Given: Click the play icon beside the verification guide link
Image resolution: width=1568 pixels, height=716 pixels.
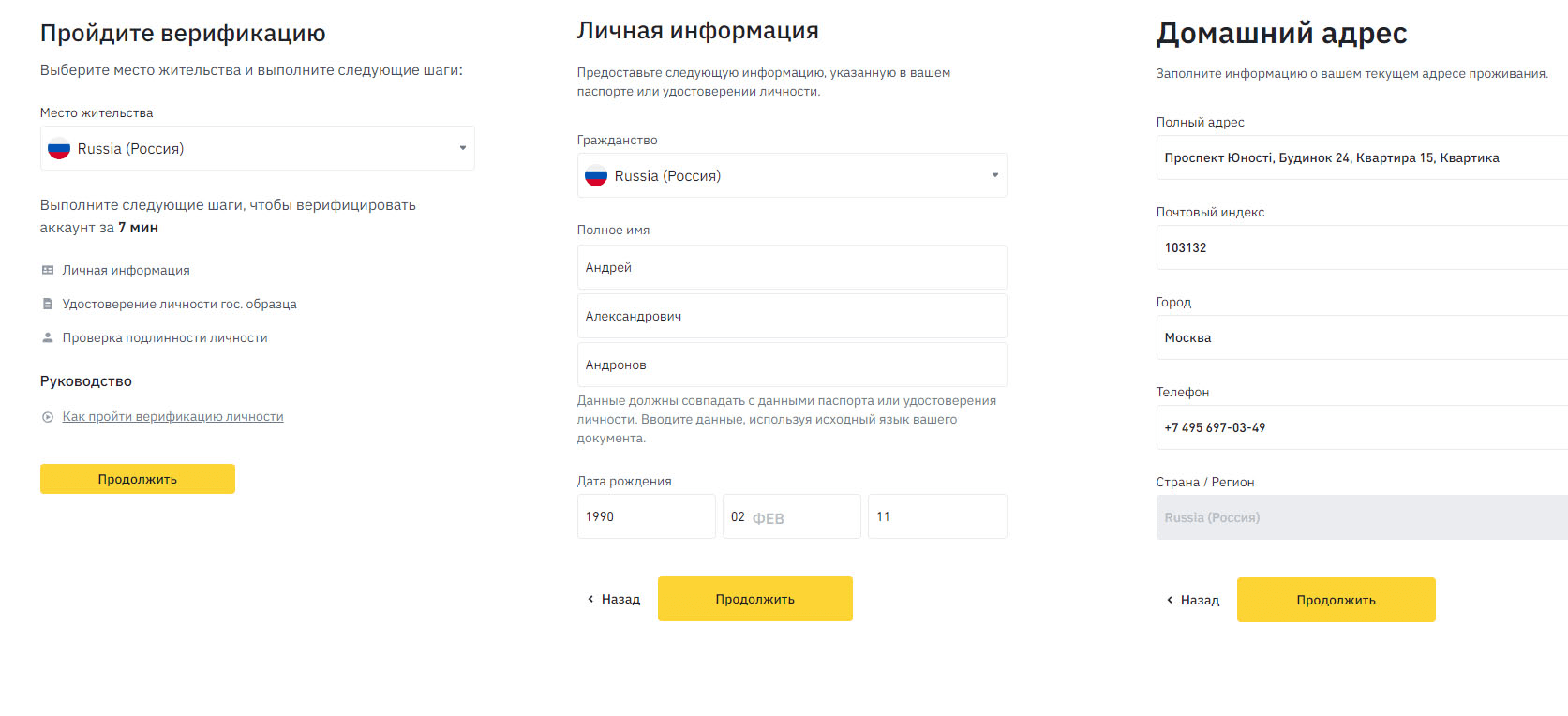Looking at the screenshot, I should click(x=47, y=416).
